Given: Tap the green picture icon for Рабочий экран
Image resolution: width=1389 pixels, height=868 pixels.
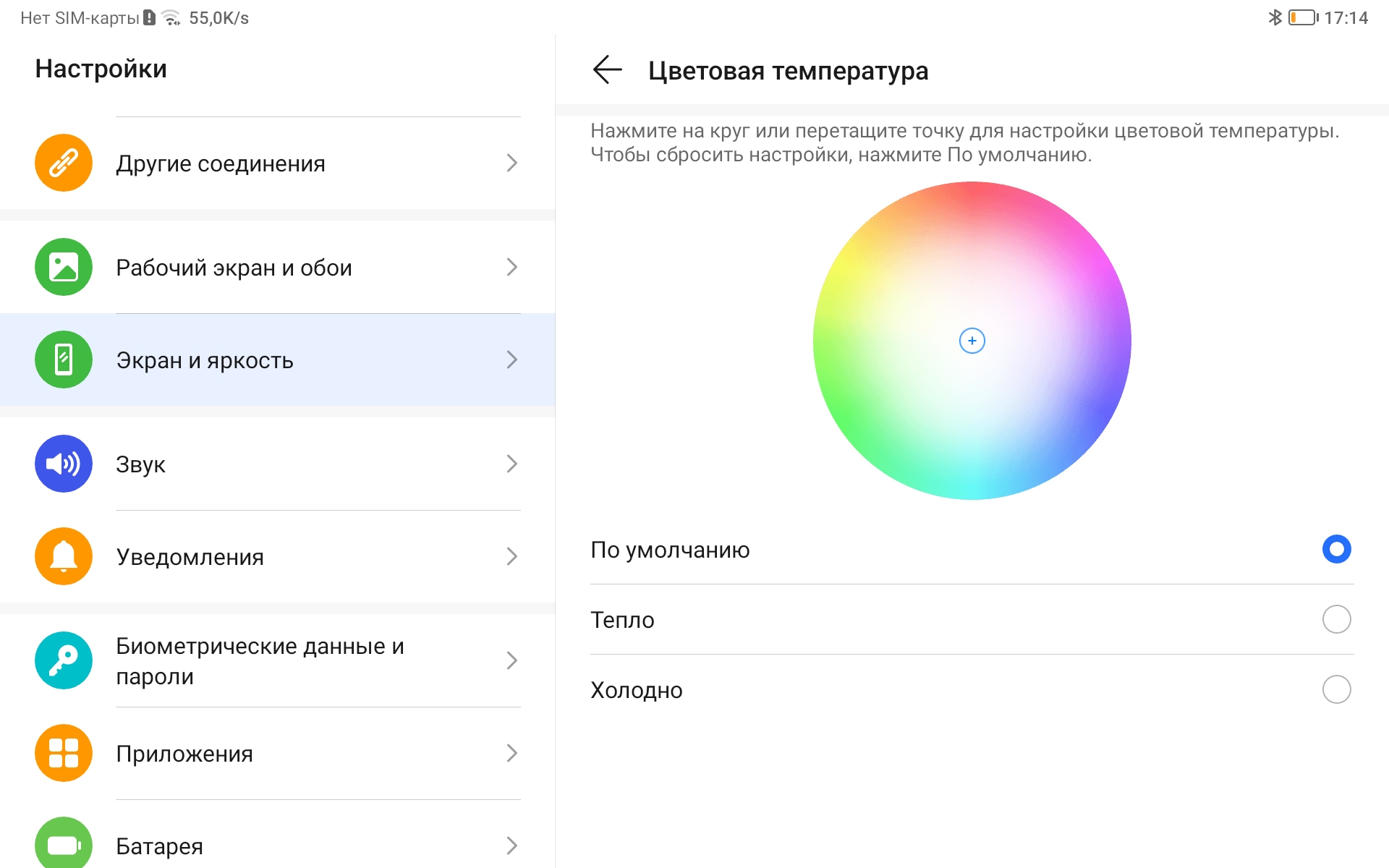Looking at the screenshot, I should pyautogui.click(x=64, y=267).
